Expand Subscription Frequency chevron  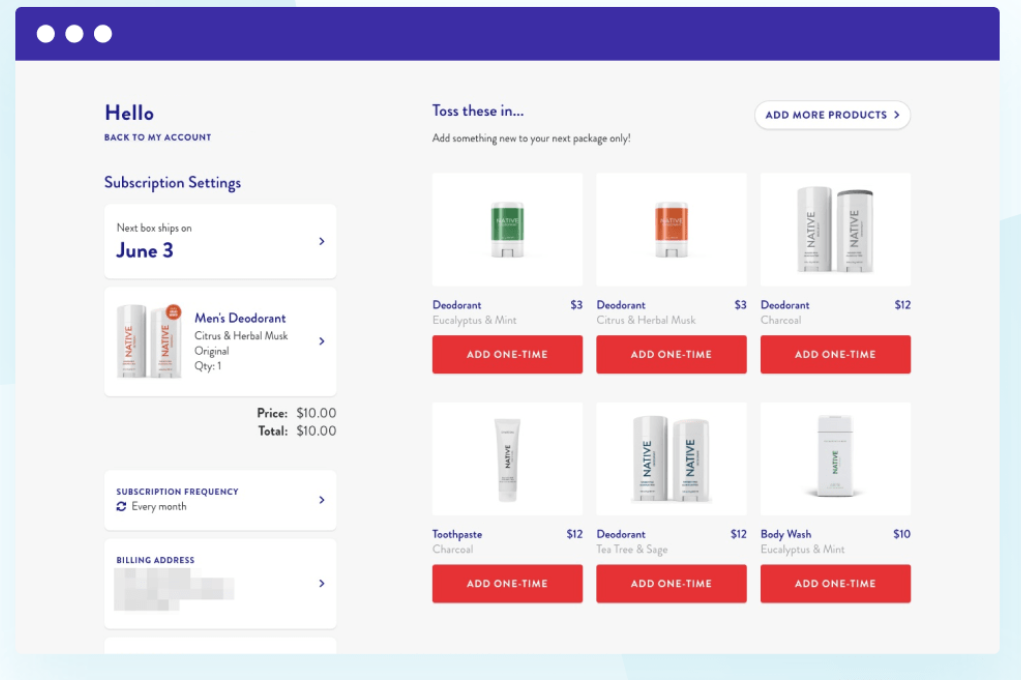click(x=322, y=500)
